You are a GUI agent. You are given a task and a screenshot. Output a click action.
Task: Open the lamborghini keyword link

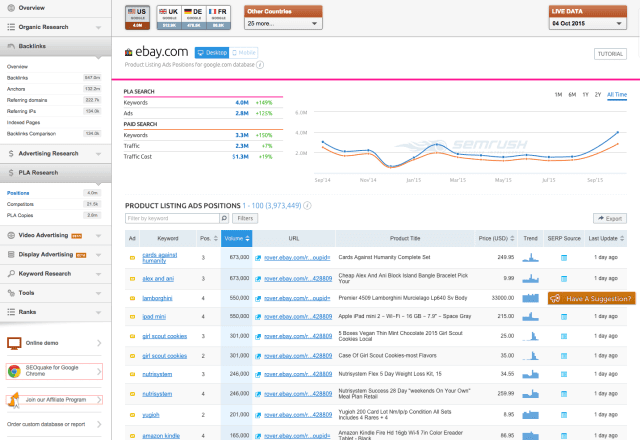click(157, 298)
